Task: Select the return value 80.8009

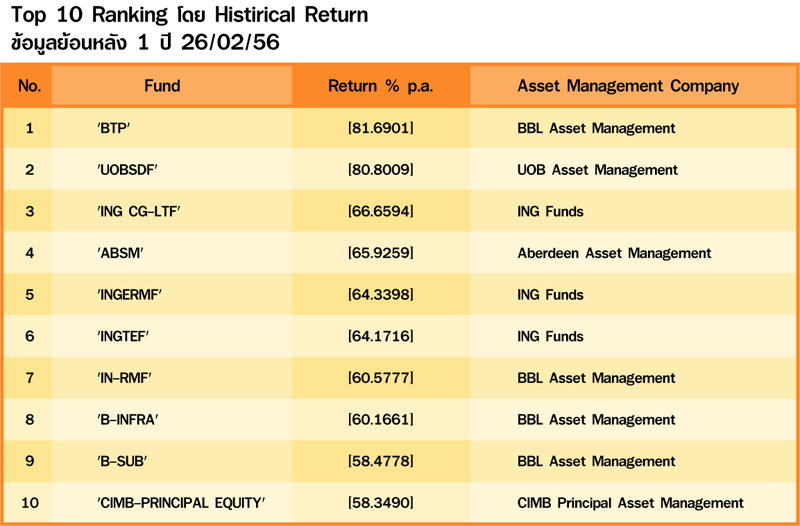Action: tap(380, 170)
